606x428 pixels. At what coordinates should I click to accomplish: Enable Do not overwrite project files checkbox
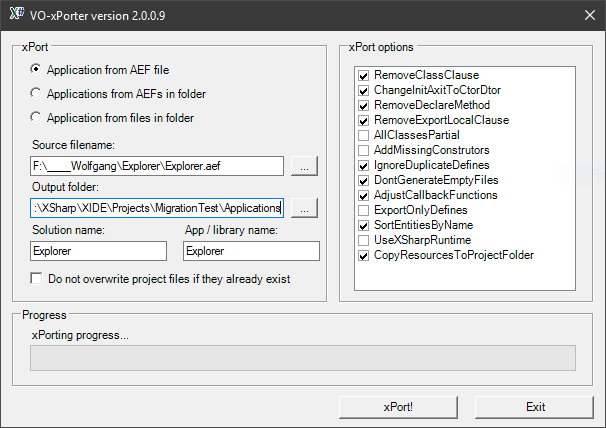[x=37, y=279]
